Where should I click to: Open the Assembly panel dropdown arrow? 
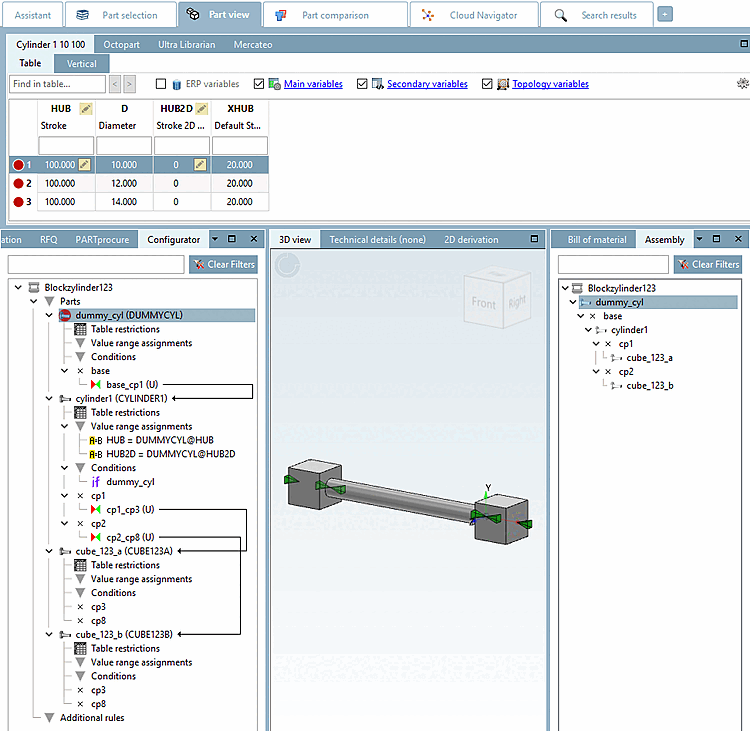(699, 239)
